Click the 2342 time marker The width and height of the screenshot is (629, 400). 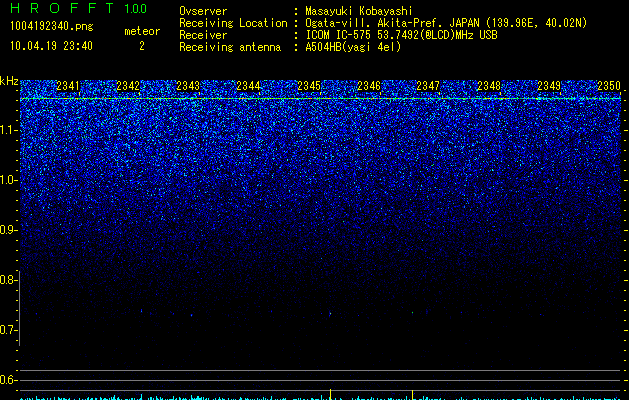pyautogui.click(x=128, y=86)
